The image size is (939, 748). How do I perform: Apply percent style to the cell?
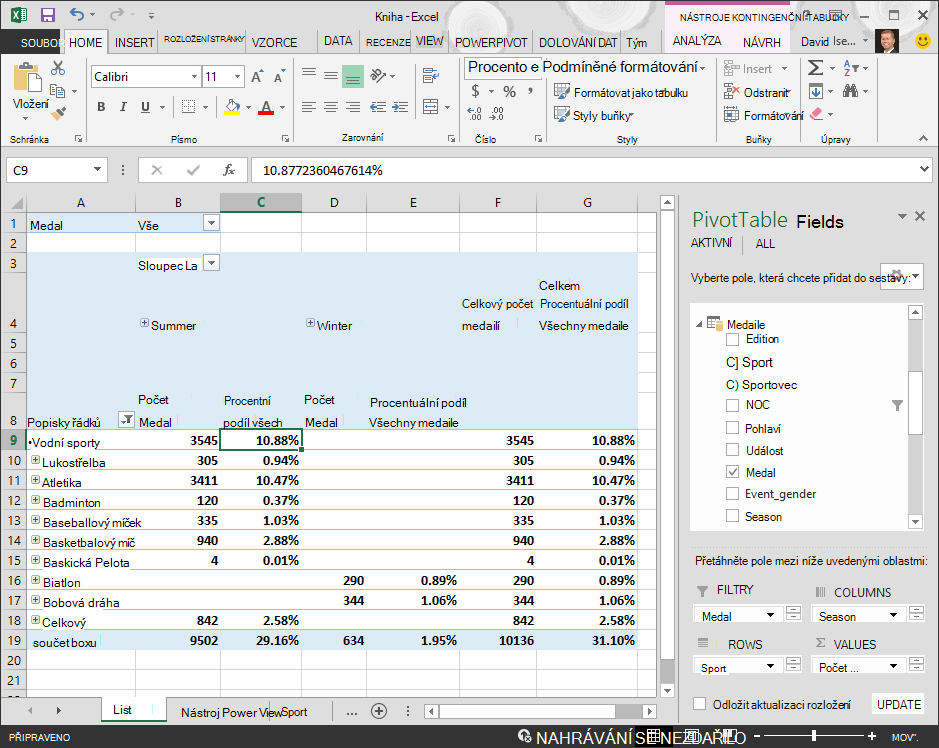510,92
